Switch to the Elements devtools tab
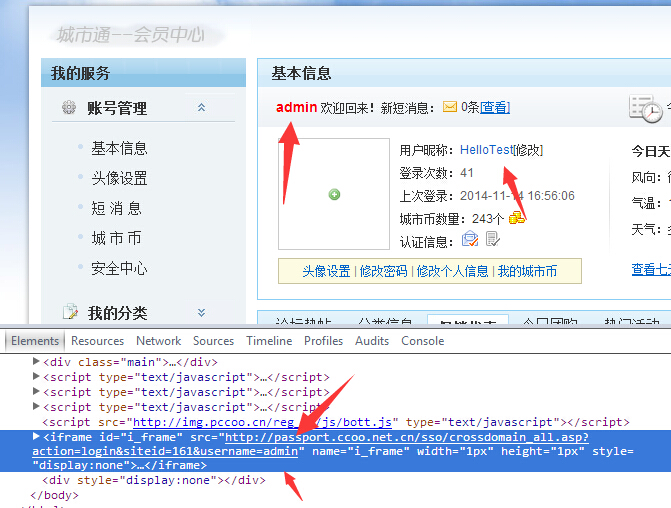The height and width of the screenshot is (508, 671). [x=35, y=341]
